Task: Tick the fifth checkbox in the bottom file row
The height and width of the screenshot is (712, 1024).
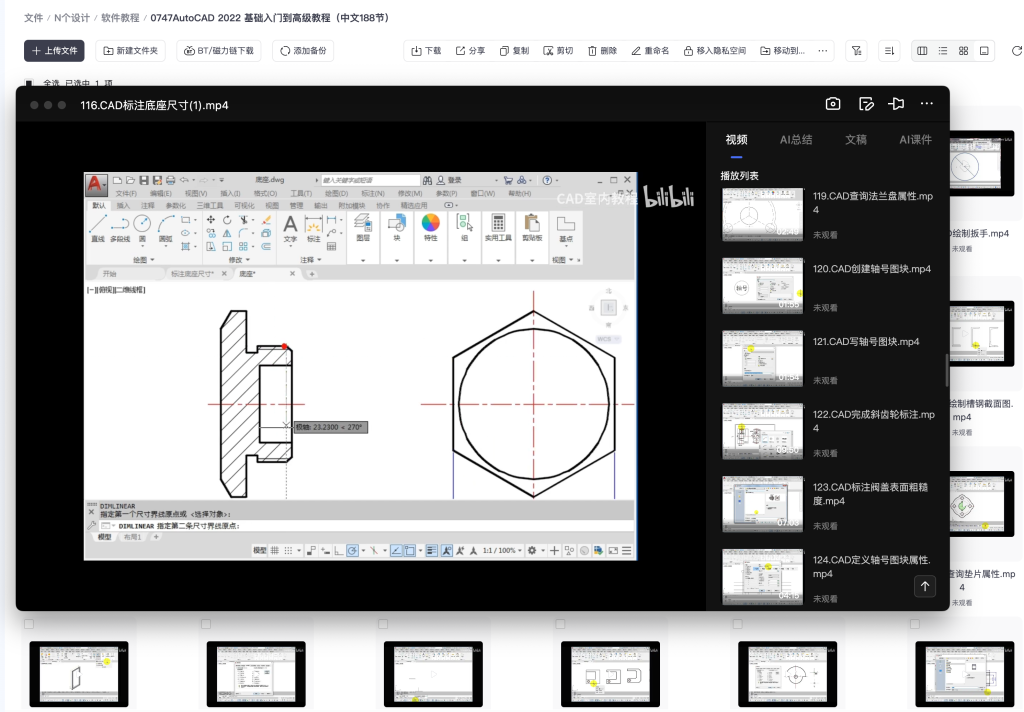Action: [737, 624]
